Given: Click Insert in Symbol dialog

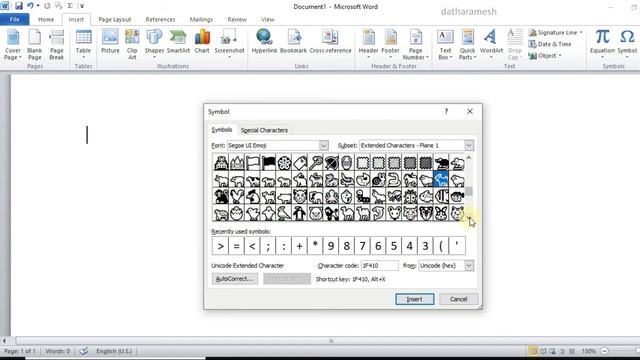Looking at the screenshot, I should 414,299.
